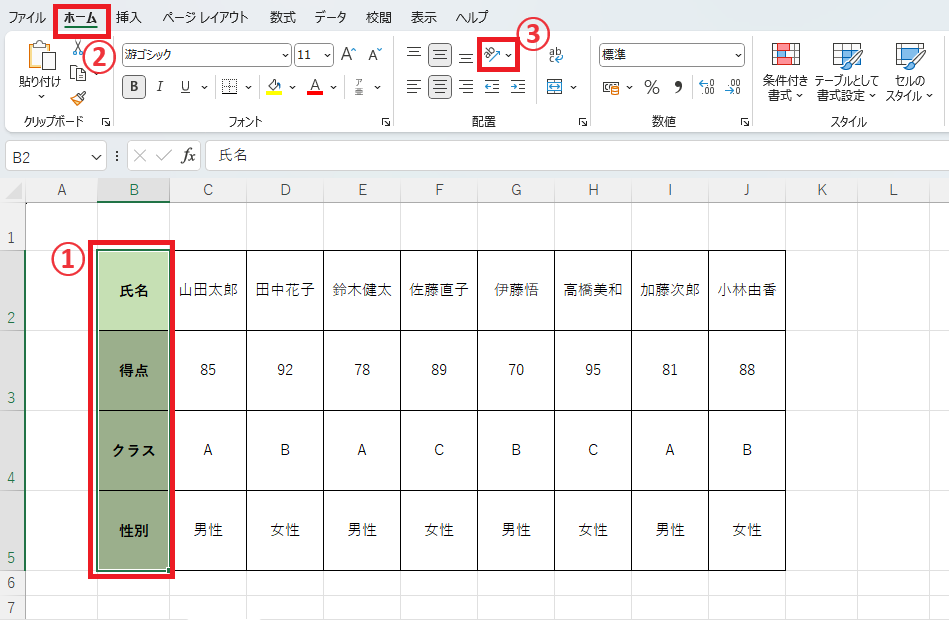Viewport: 949px width, 620px height.
Task: Open 条件付き書式 conditional formatting
Action: [x=786, y=71]
